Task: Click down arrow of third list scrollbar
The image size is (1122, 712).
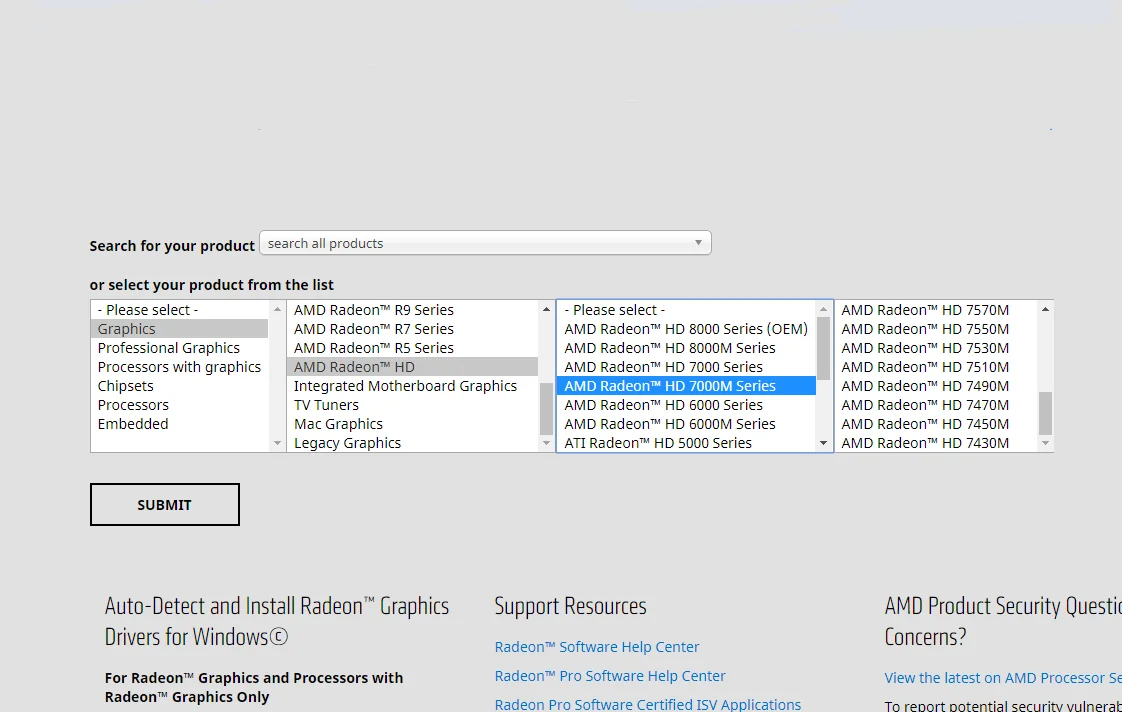Action: tap(823, 444)
